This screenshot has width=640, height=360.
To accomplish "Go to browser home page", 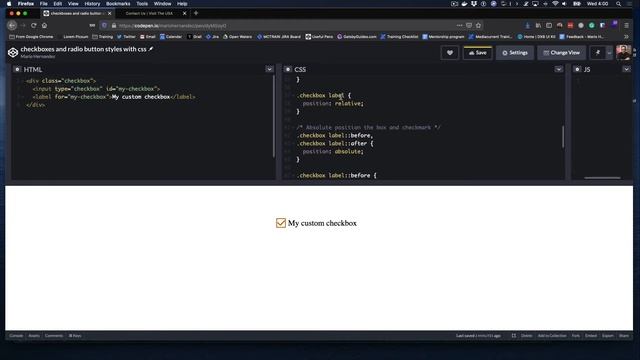I will pyautogui.click(x=44, y=25).
